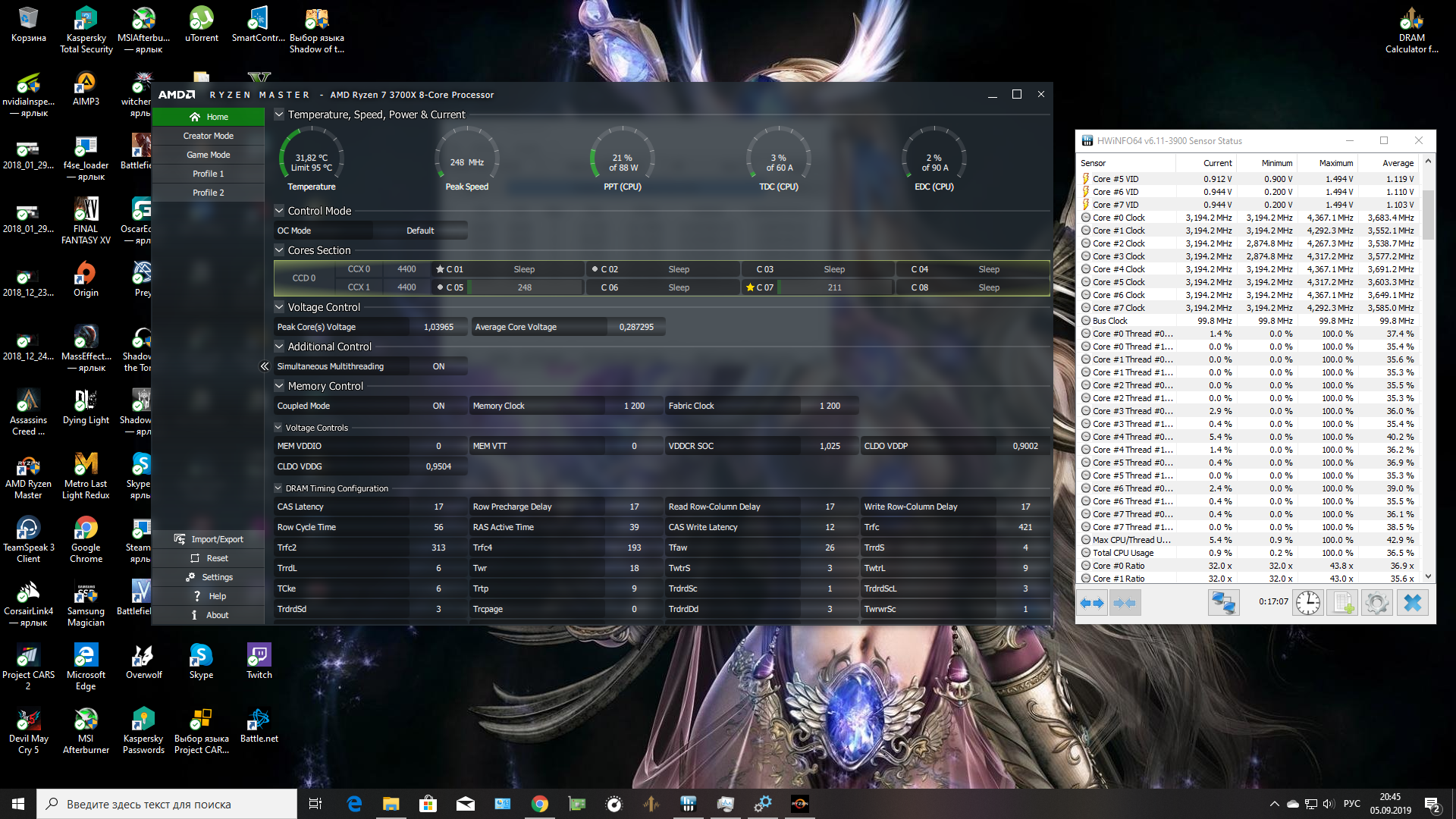Click the HWiNFO shrink-view arrows button
1456x819 pixels.
point(1125,603)
